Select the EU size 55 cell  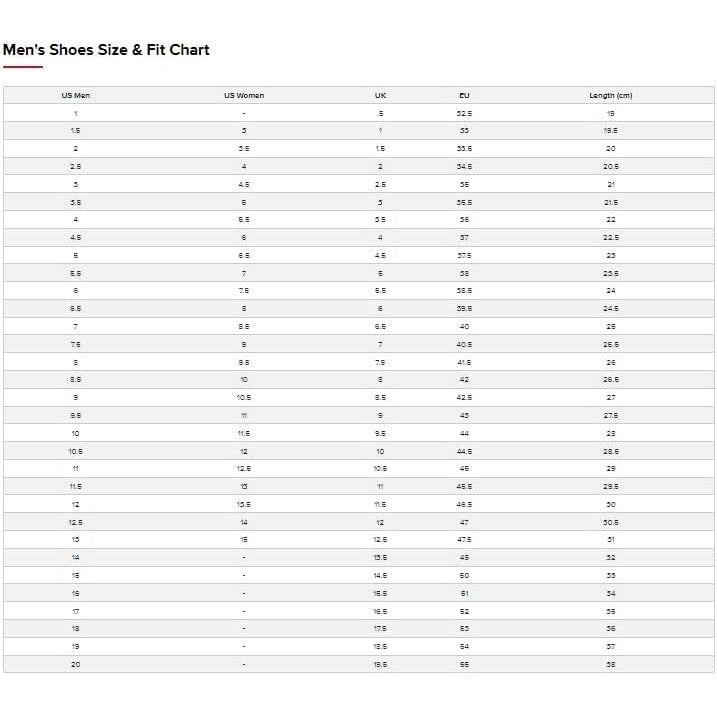pos(464,664)
